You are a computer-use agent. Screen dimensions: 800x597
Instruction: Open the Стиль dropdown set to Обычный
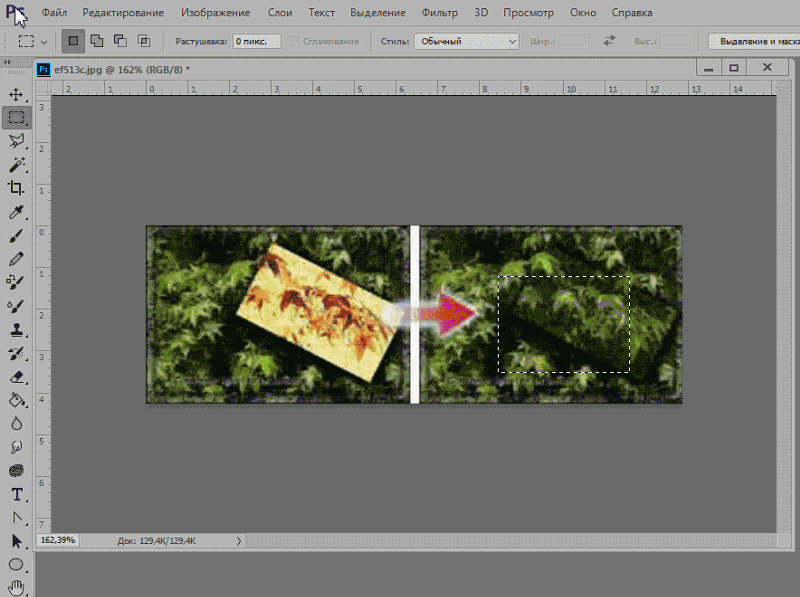(x=466, y=41)
